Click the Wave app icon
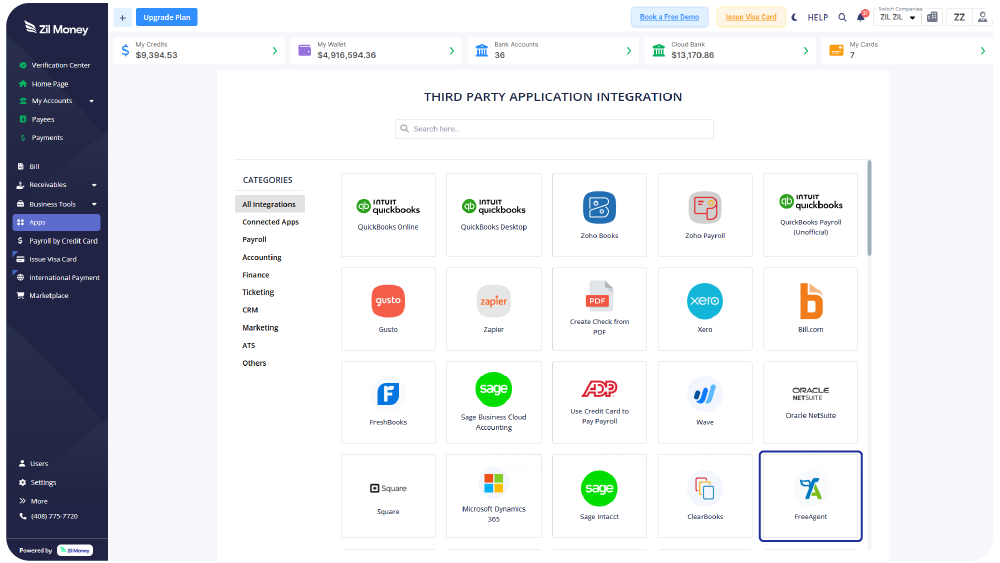The image size is (1000, 563). [x=705, y=394]
